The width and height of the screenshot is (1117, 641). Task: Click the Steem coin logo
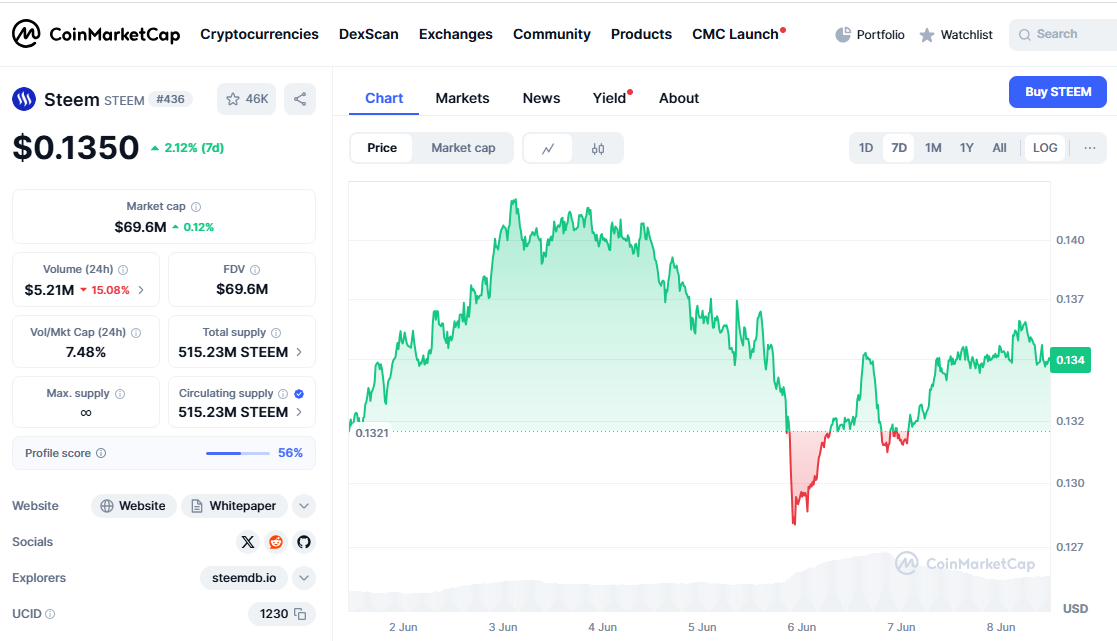(24, 99)
